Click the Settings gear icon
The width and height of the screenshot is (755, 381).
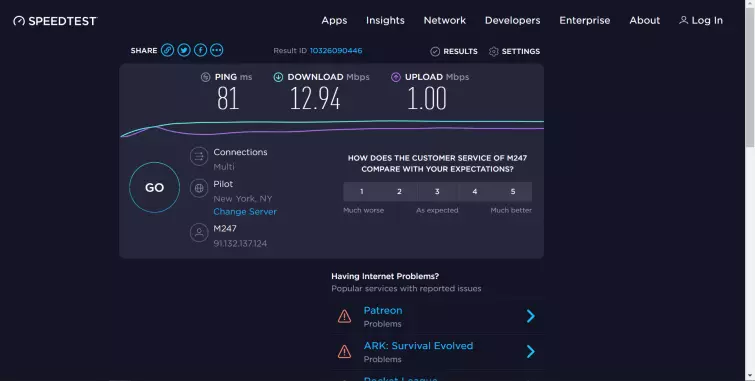[494, 51]
